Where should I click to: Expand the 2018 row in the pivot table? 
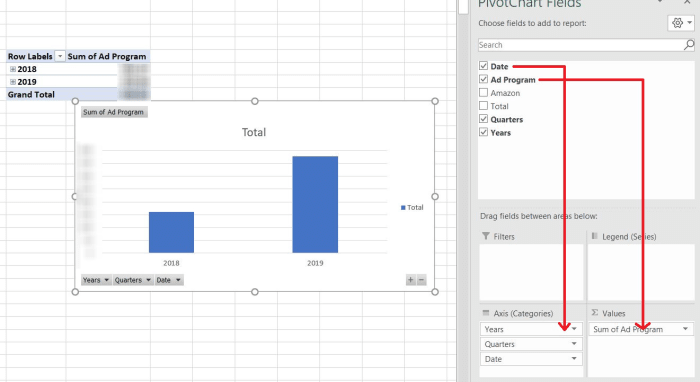(12, 69)
